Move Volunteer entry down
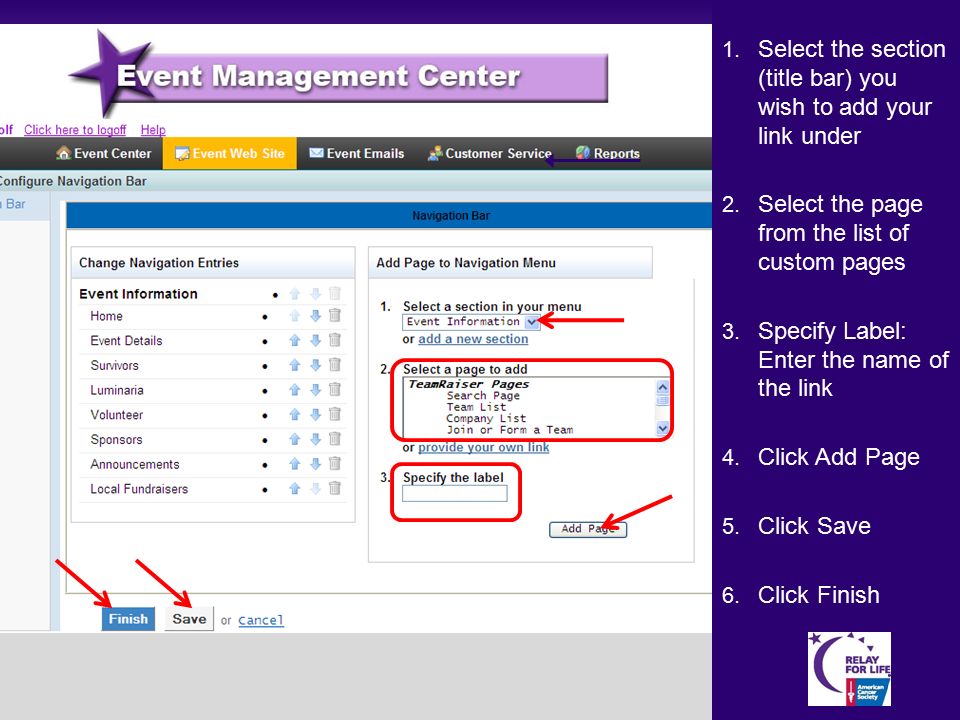This screenshot has width=960, height=720. pos(315,414)
